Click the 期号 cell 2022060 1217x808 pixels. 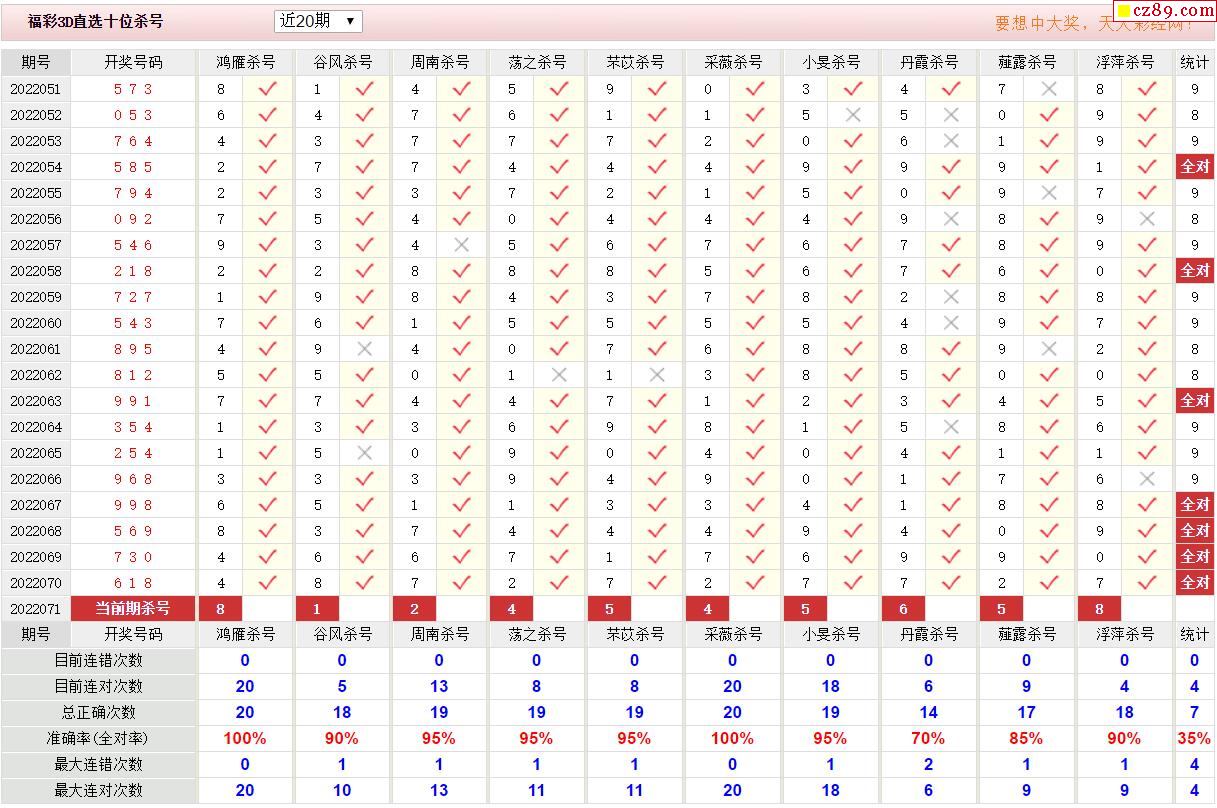36,323
